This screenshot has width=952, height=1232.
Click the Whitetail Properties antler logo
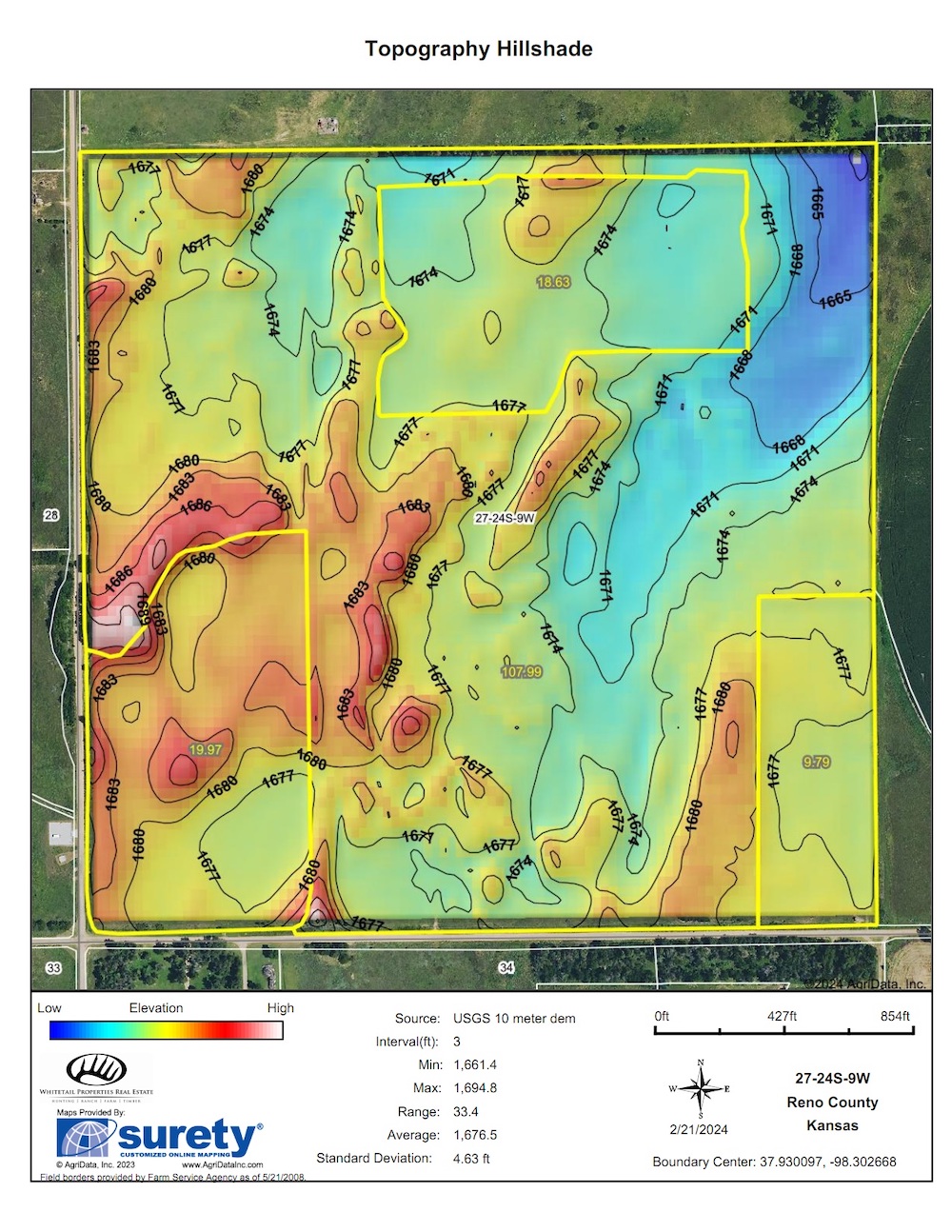point(95,1069)
